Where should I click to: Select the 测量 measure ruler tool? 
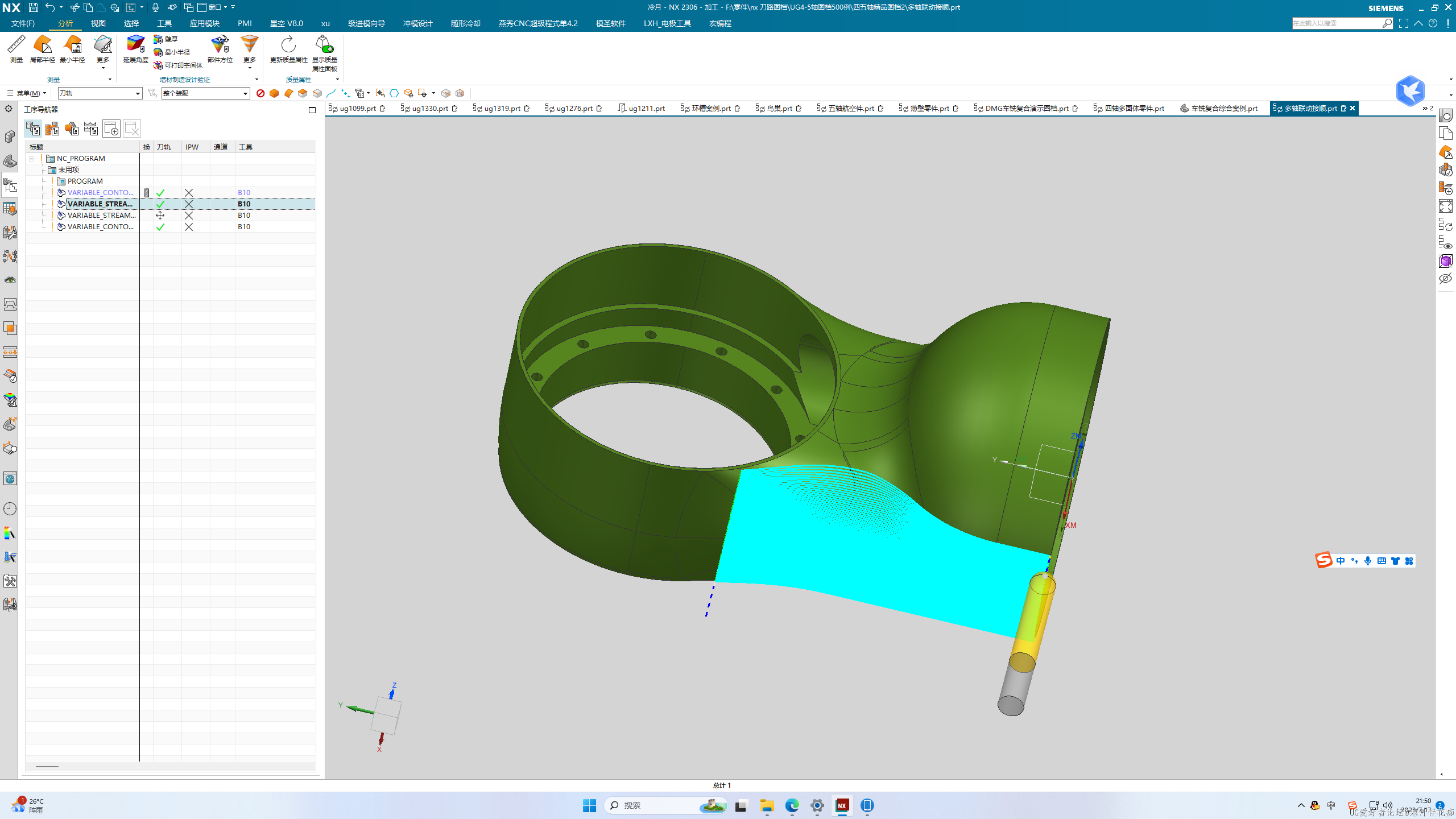(x=16, y=49)
